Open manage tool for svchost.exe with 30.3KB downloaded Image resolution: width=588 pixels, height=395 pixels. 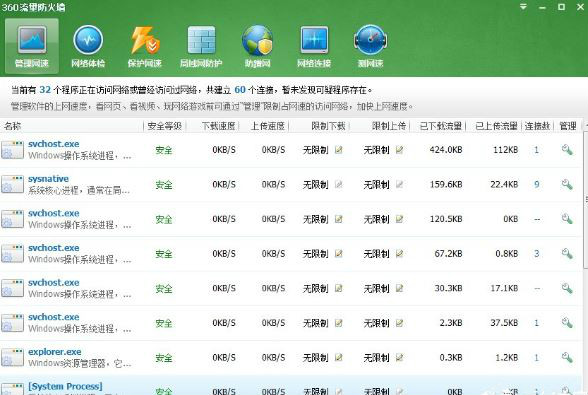567,288
